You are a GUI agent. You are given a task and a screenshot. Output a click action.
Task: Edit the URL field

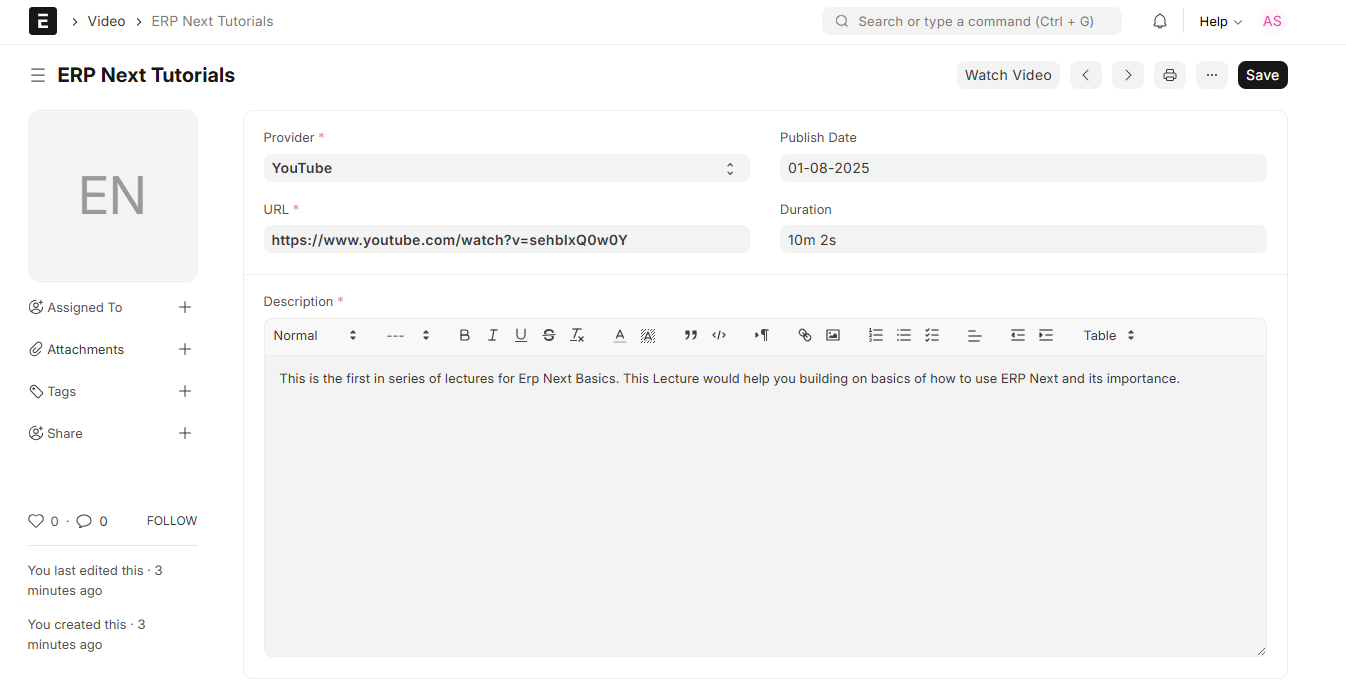point(506,240)
